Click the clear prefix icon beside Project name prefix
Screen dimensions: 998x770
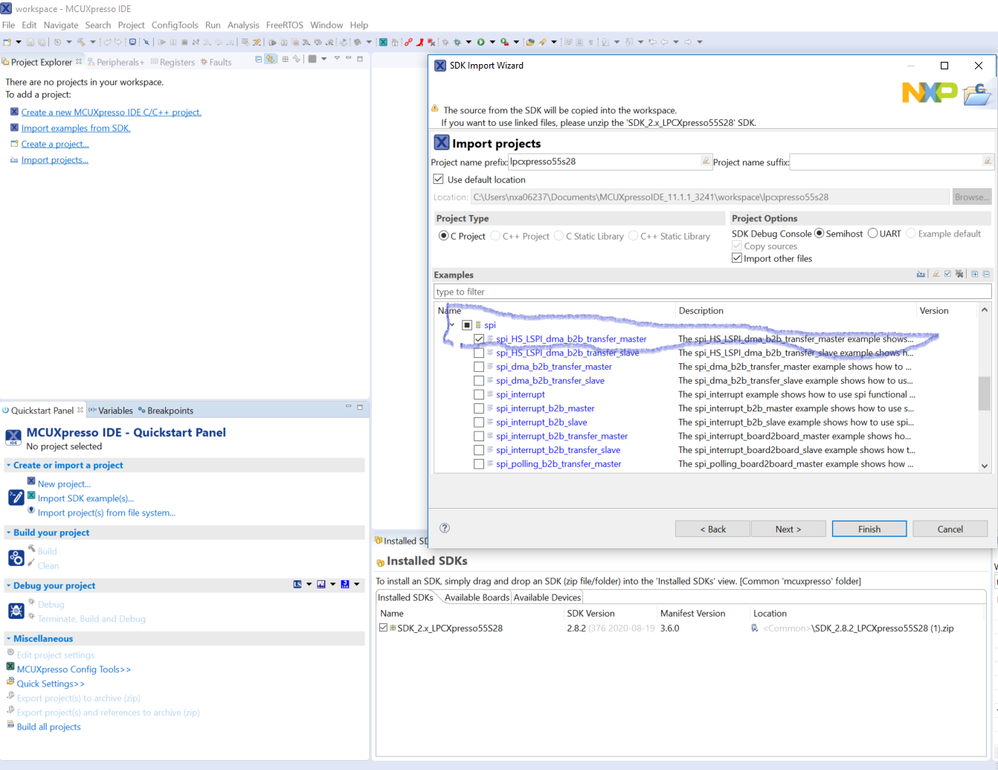coord(705,161)
